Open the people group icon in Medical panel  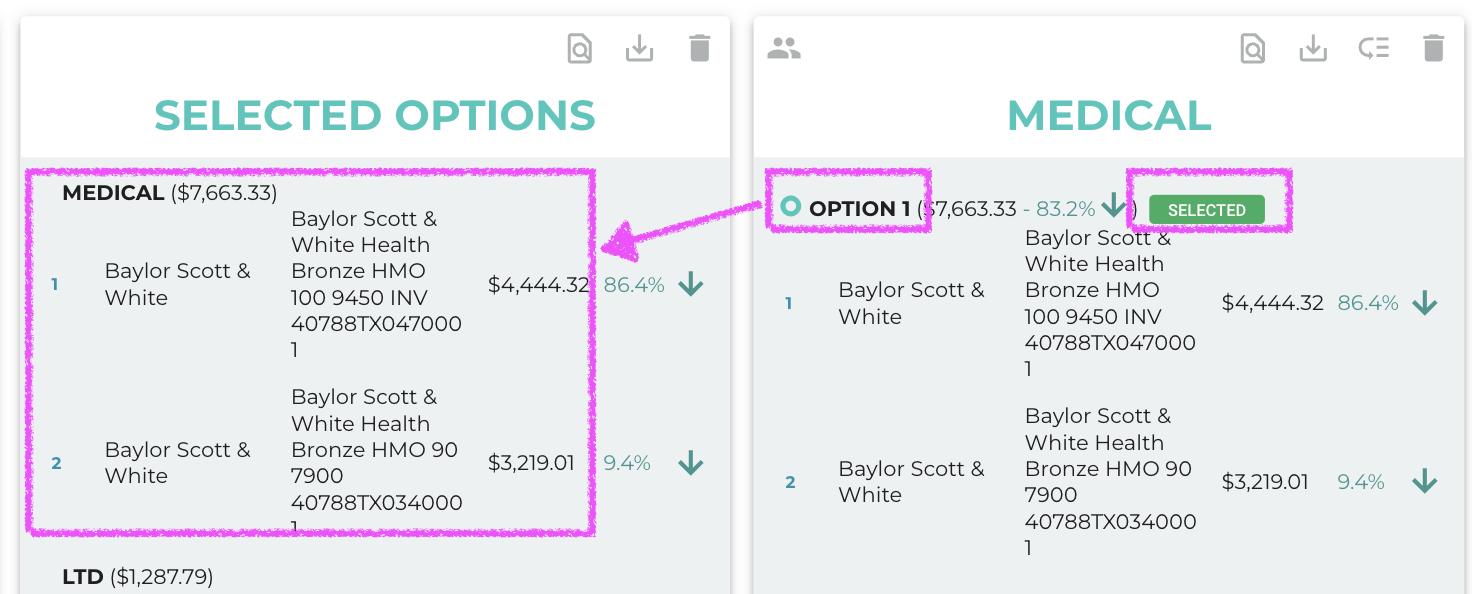784,48
